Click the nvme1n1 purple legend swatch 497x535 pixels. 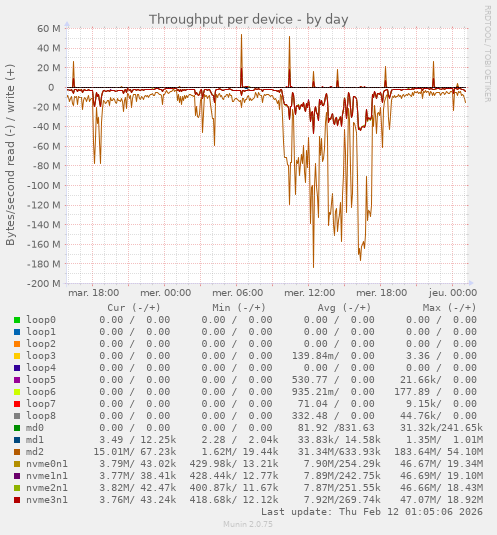tap(17, 476)
